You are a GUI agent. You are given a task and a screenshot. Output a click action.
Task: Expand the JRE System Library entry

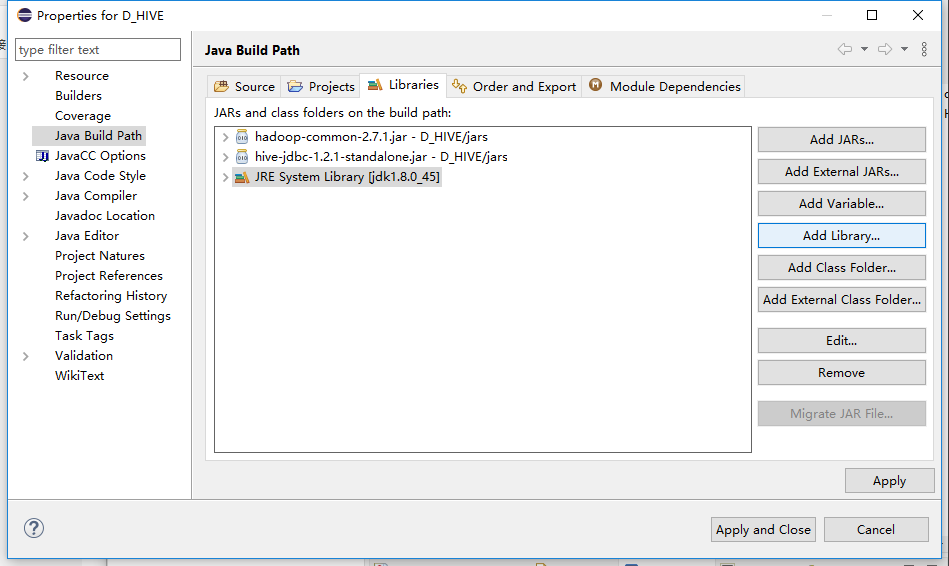225,177
